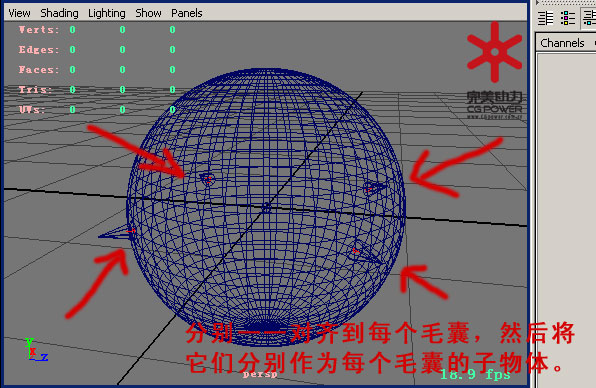
Task: Click the Verts heads-up display label
Action: point(39,30)
